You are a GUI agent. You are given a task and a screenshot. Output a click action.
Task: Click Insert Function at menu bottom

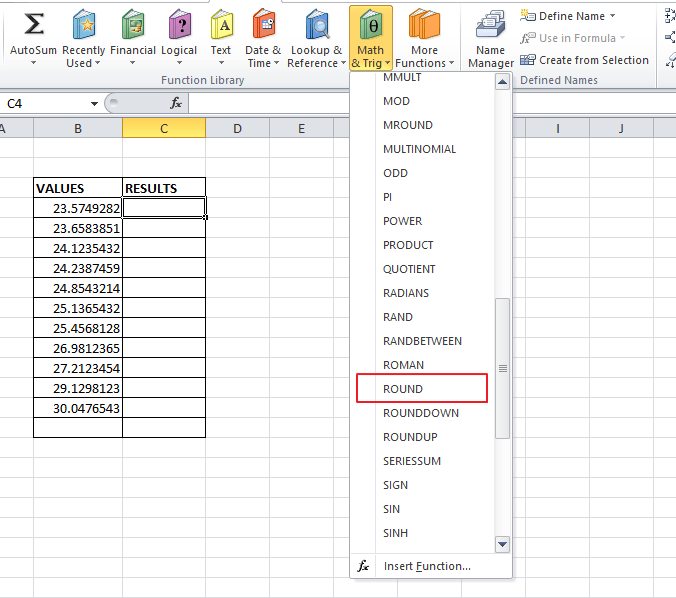pos(426,566)
